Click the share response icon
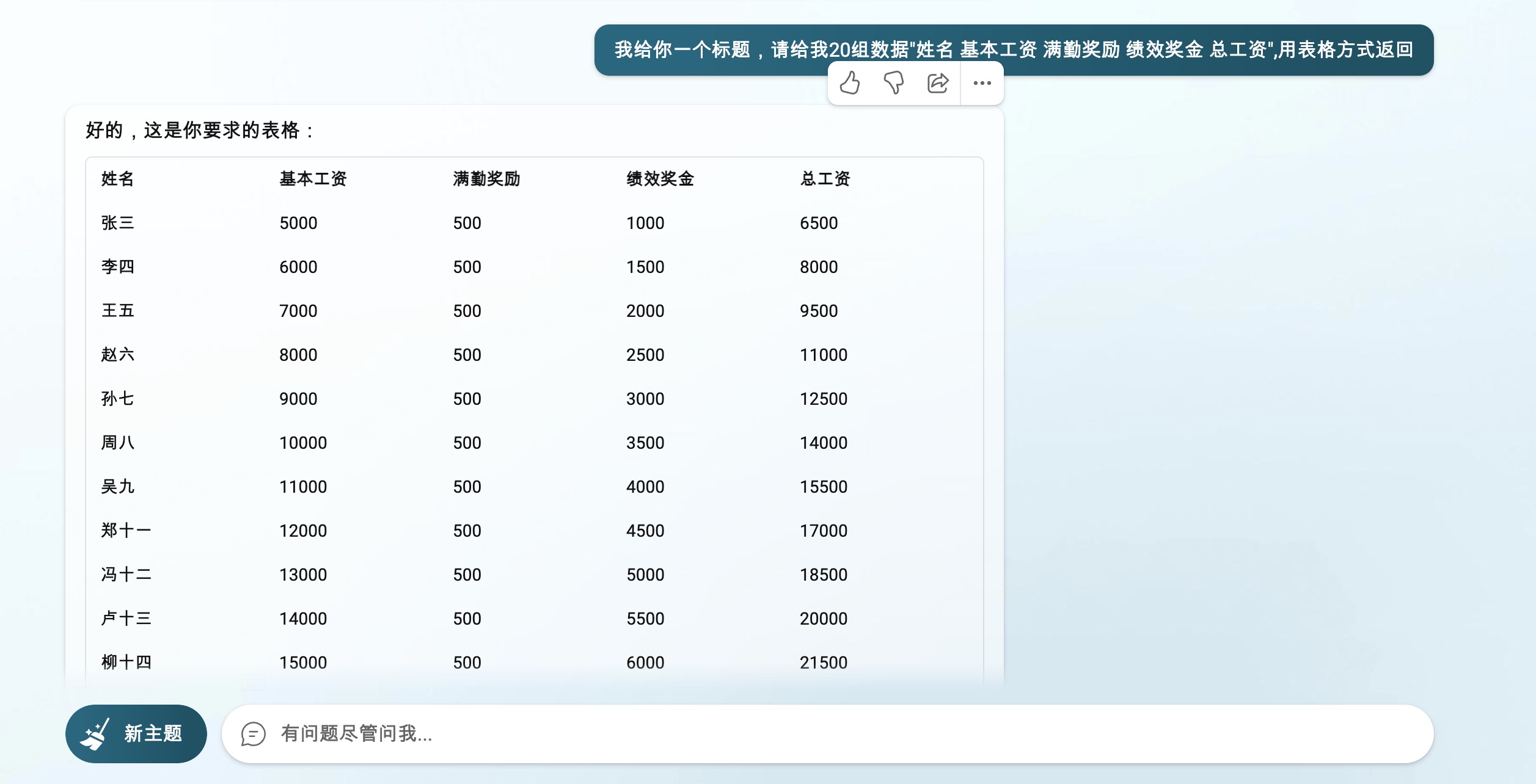 tap(937, 83)
